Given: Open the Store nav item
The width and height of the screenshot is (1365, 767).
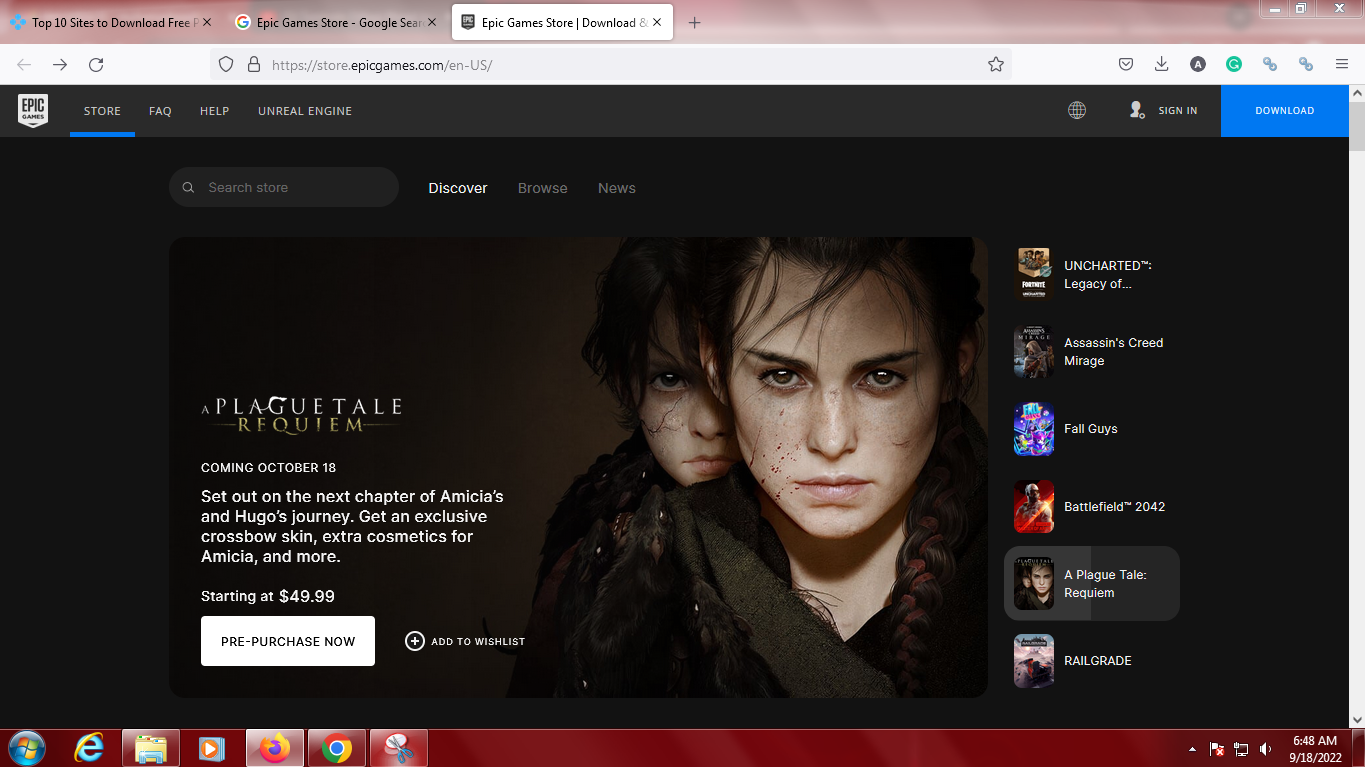Looking at the screenshot, I should (x=102, y=111).
